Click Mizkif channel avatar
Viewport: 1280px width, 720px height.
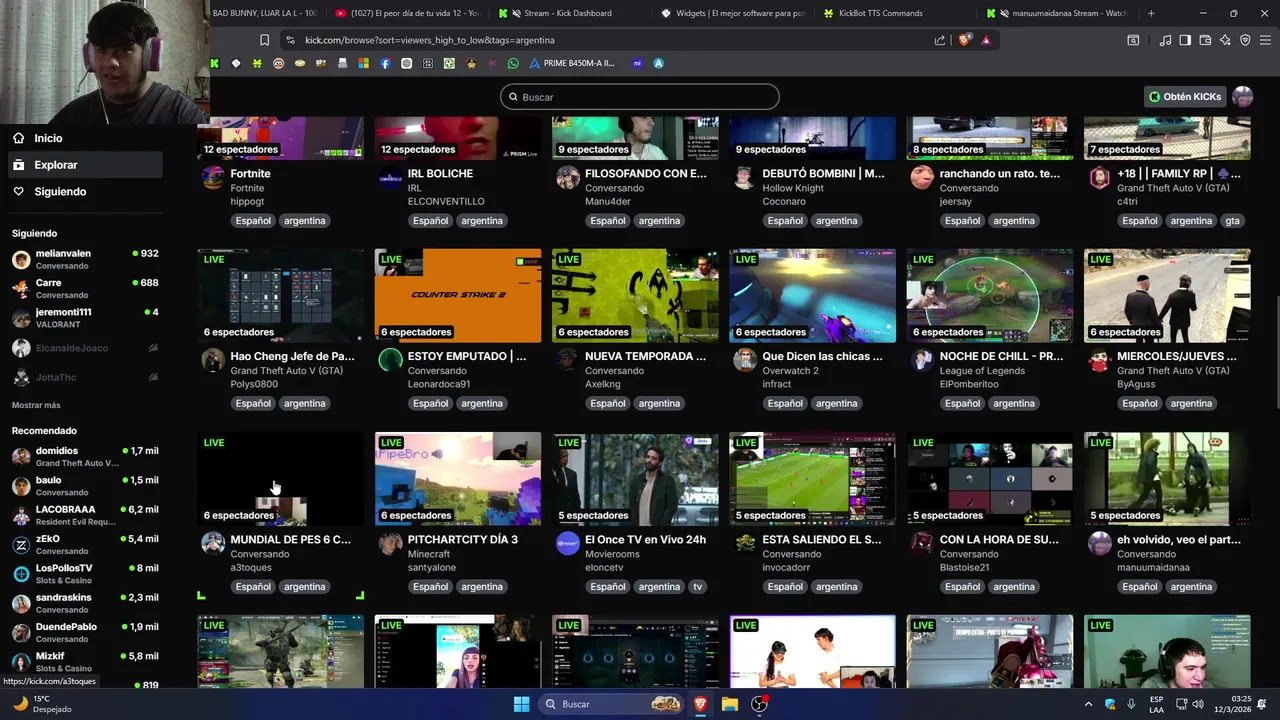(21, 662)
